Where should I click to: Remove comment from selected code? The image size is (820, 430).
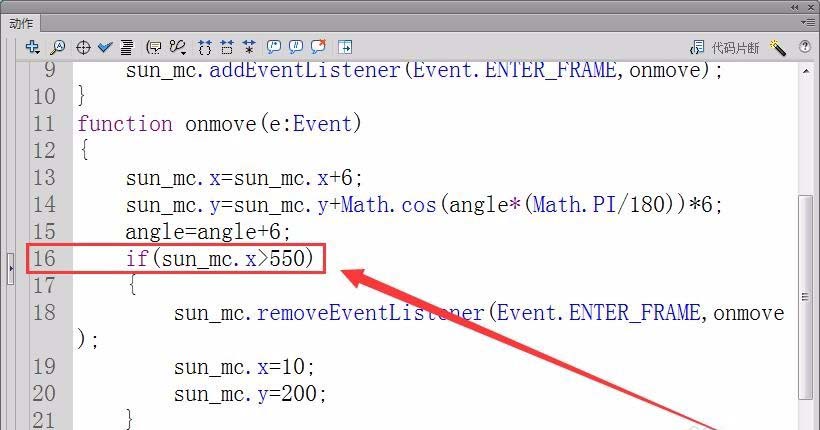click(x=318, y=47)
